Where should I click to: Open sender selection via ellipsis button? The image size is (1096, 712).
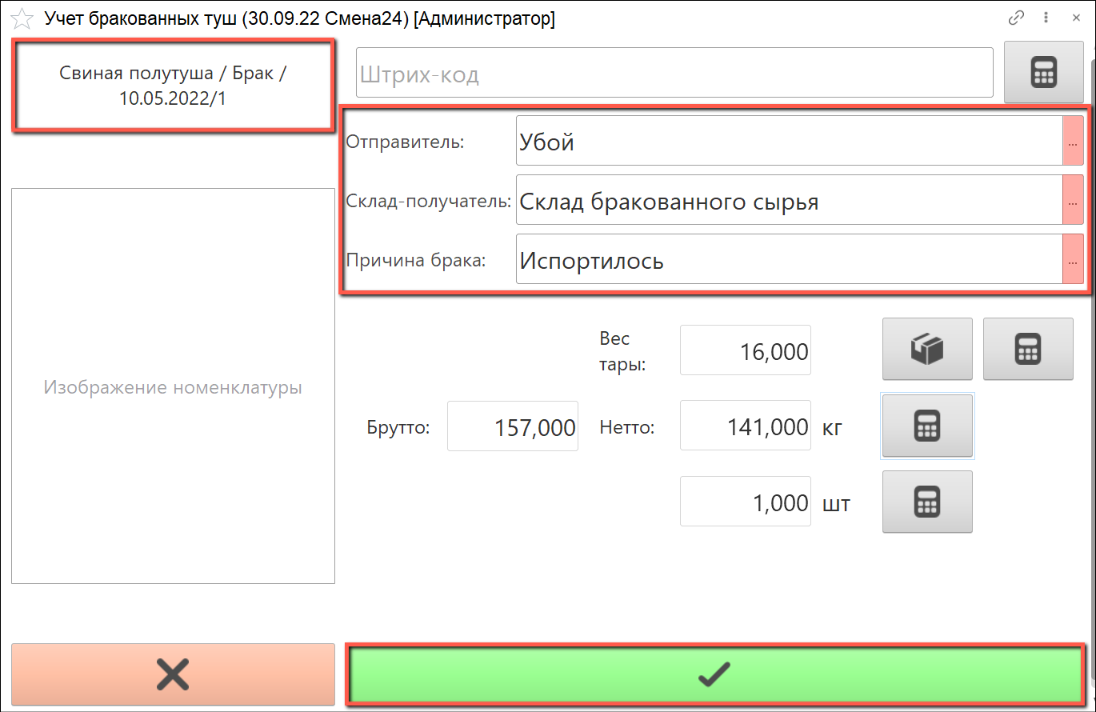(x=1072, y=141)
